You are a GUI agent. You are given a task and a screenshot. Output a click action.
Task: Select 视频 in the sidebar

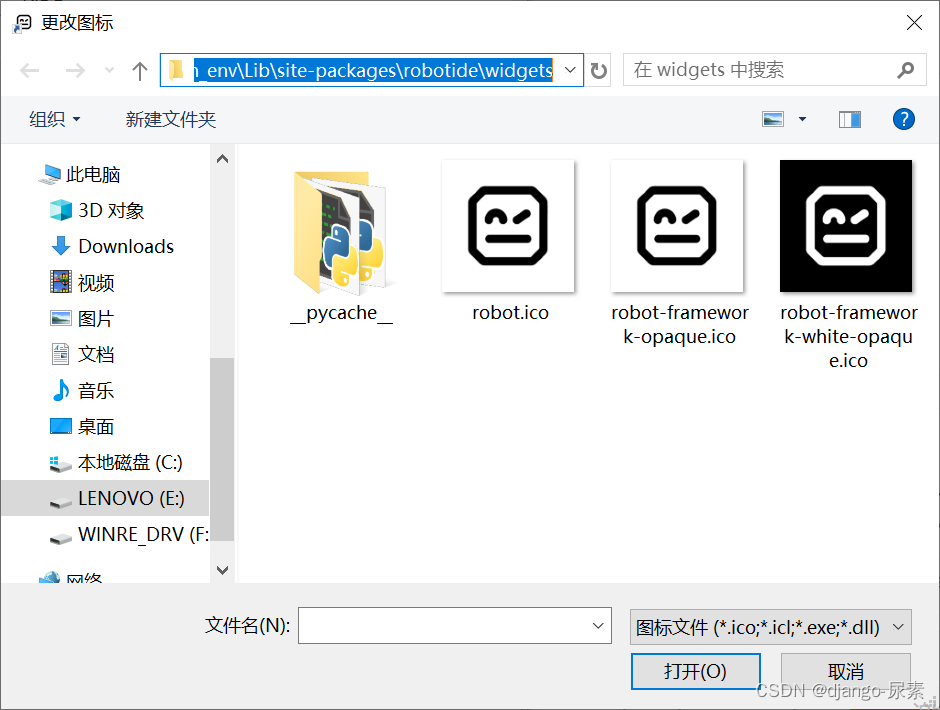[x=95, y=282]
